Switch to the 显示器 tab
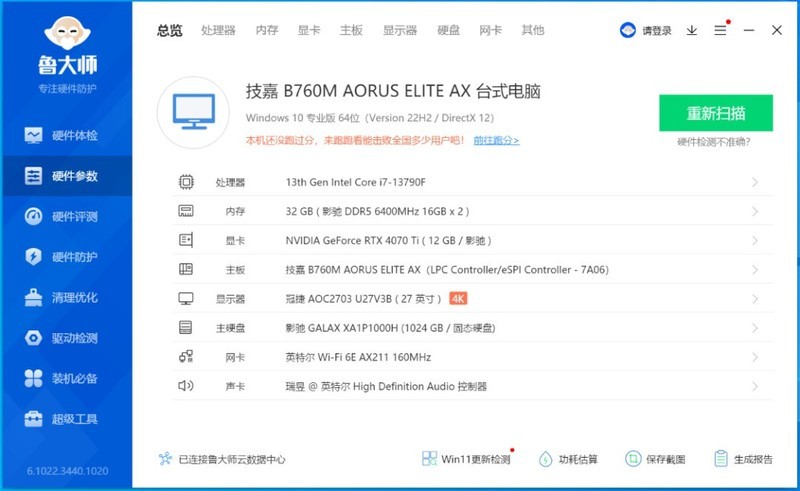The width and height of the screenshot is (800, 491). (400, 31)
